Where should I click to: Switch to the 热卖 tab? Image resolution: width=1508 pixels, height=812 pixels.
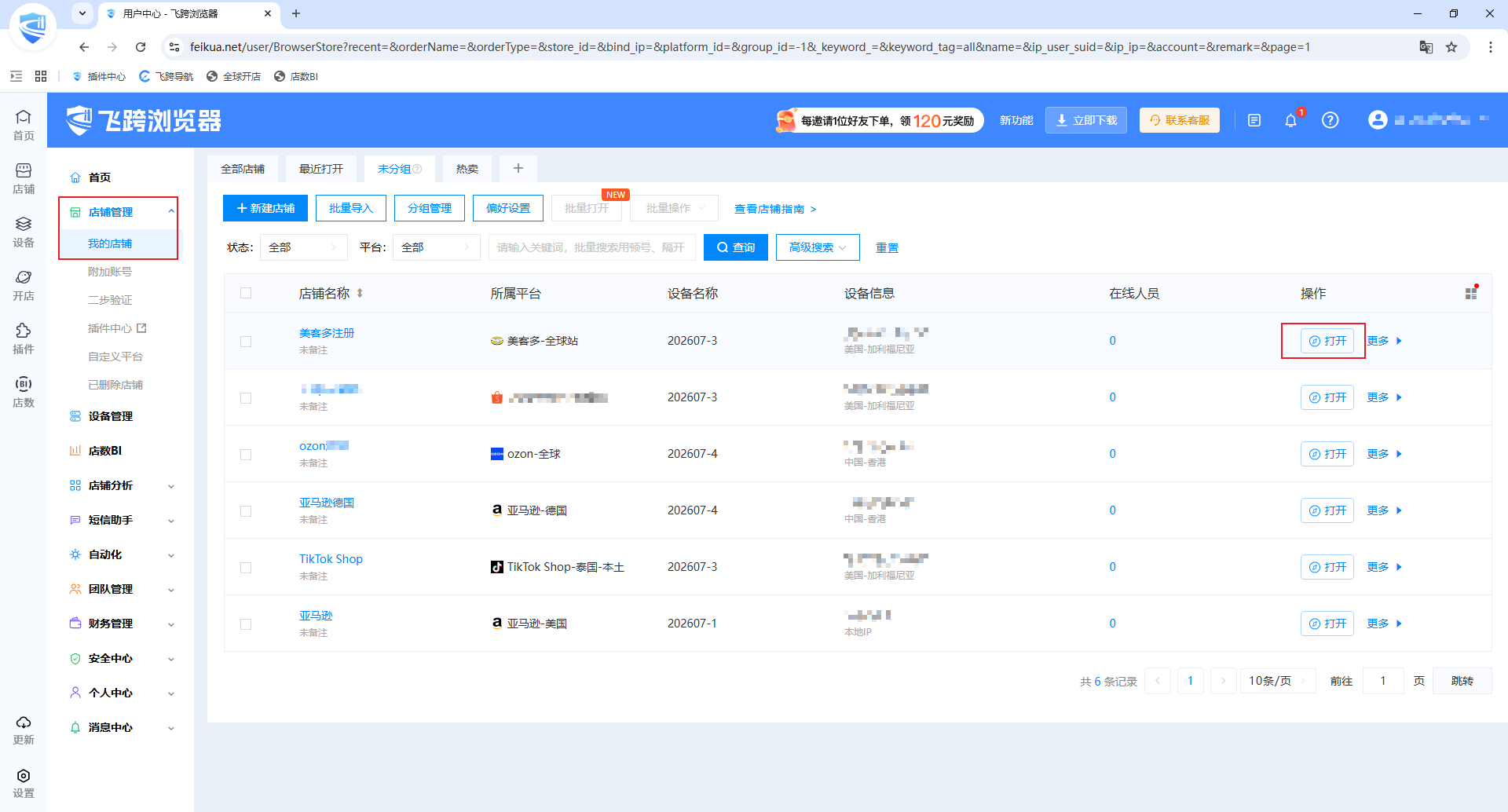coord(467,169)
